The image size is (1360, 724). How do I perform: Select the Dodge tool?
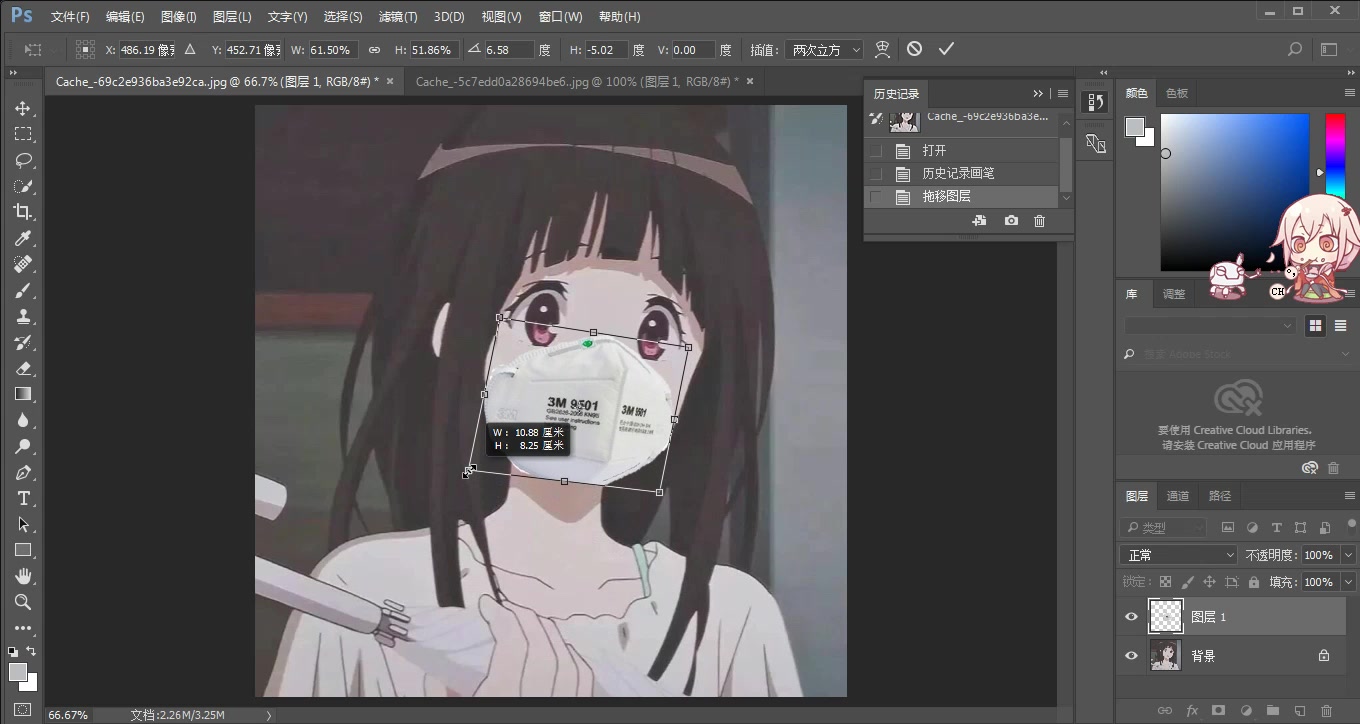pos(23,446)
